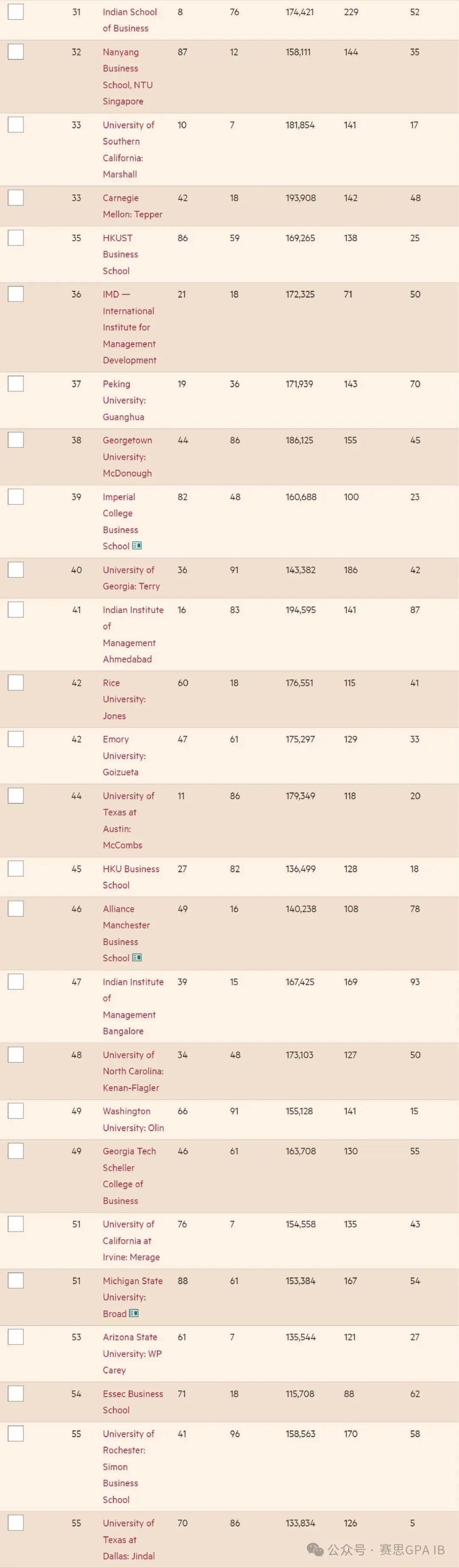Click icon beside Alliance Manchester Business School
Viewport: 459px width, 1568px height.
(x=137, y=957)
